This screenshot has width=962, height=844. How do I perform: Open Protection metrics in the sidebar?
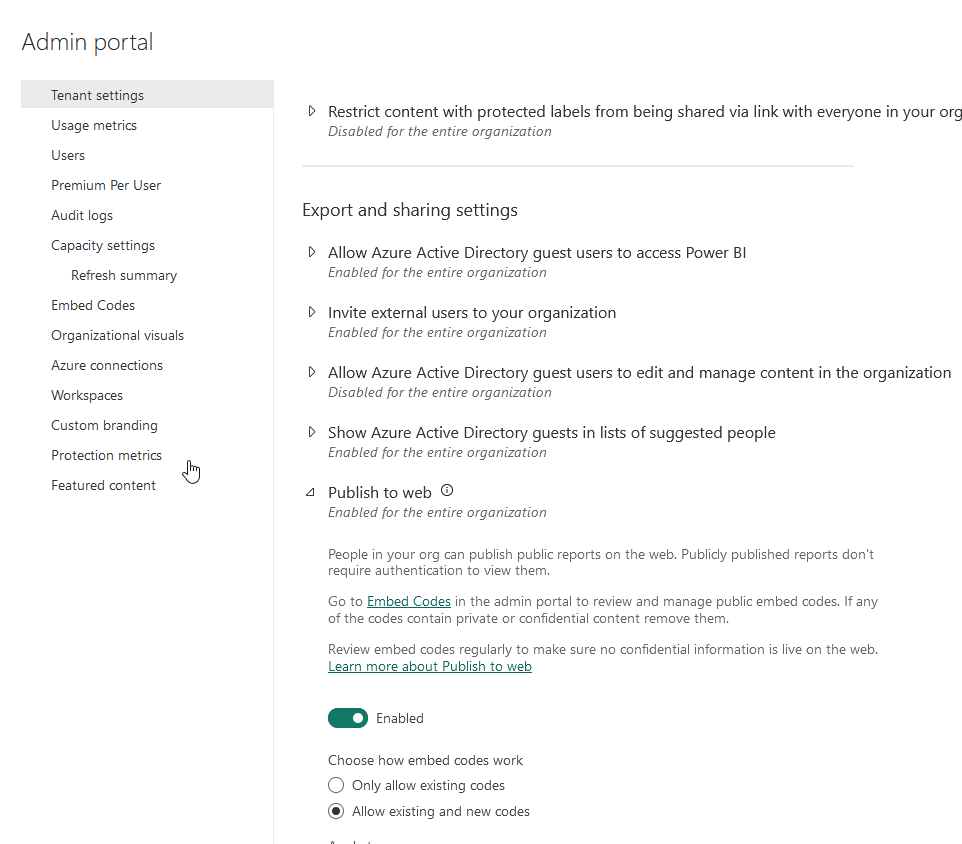click(x=106, y=455)
